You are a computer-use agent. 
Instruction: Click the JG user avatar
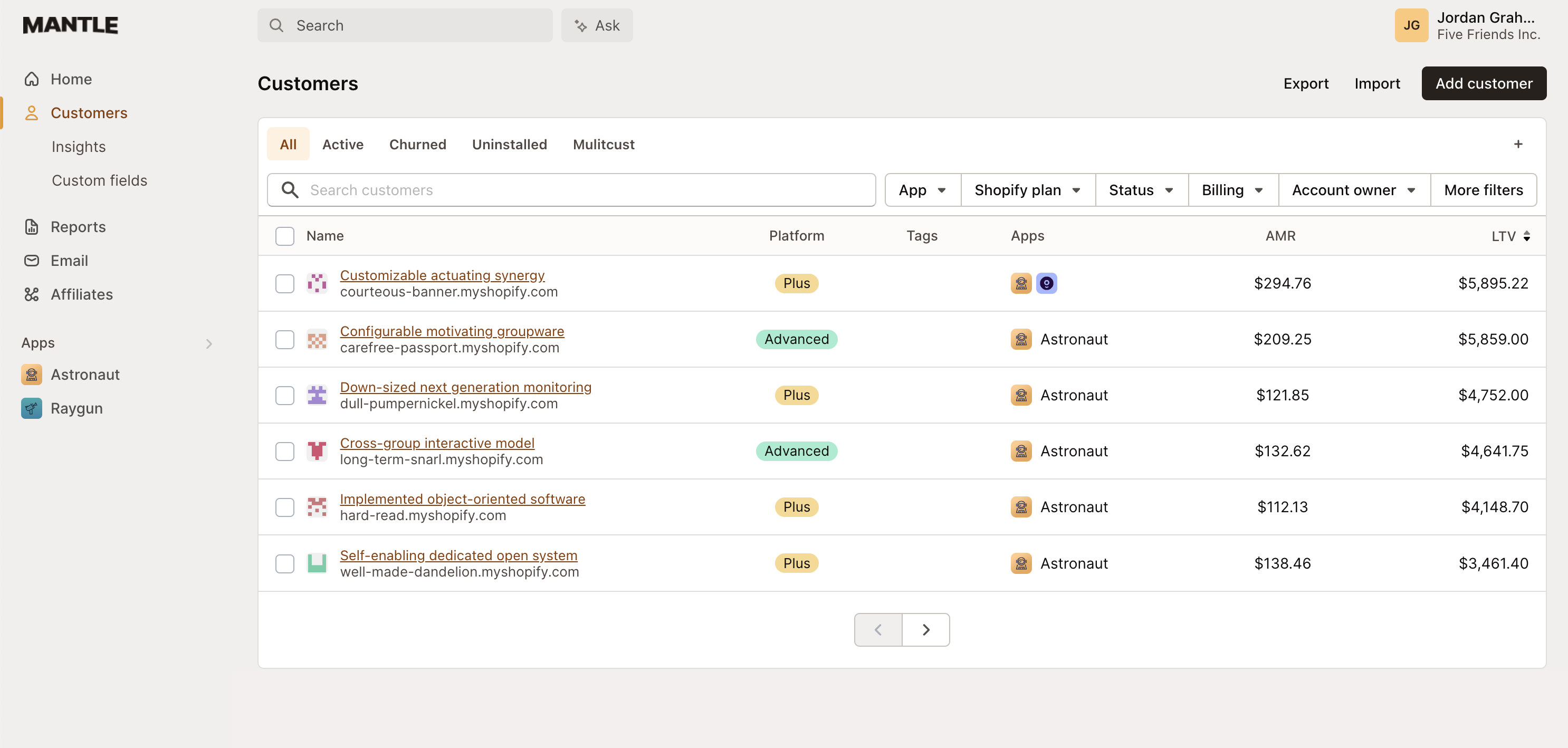coord(1411,25)
